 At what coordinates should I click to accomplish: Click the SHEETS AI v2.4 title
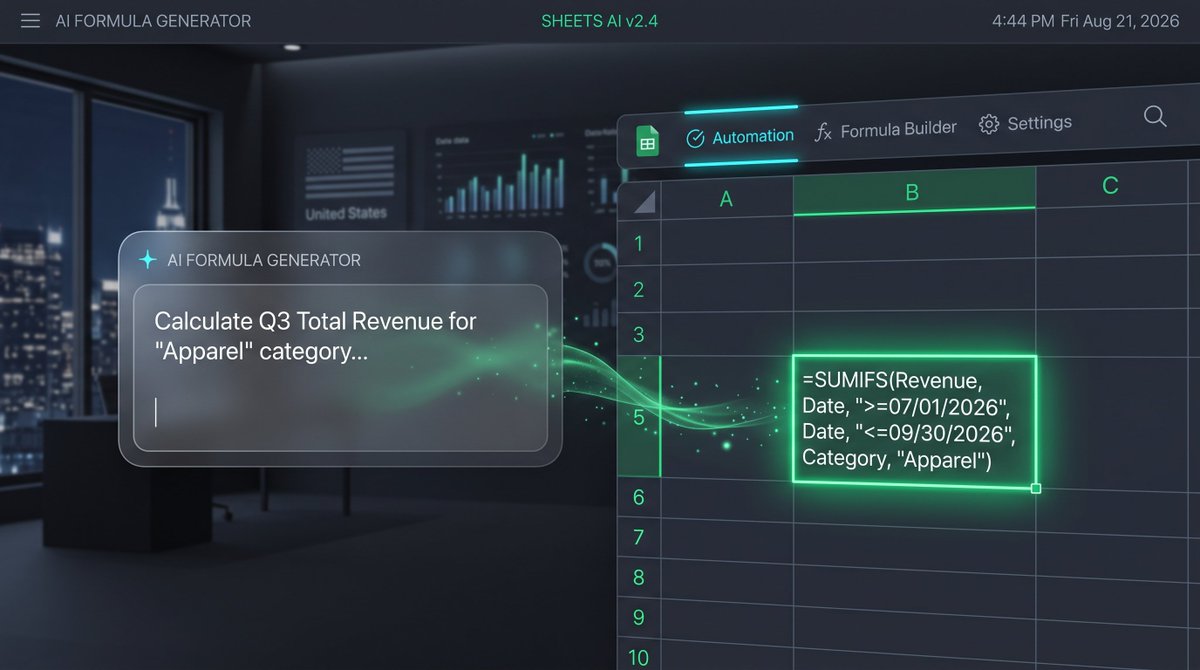599,21
